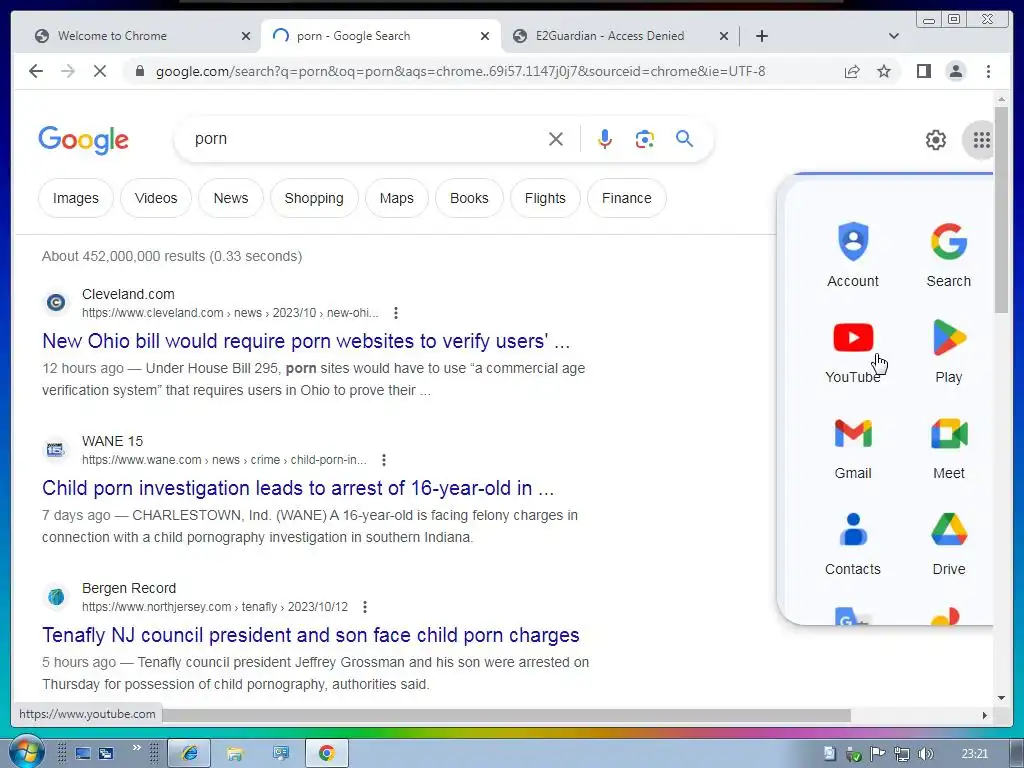This screenshot has height=768, width=1024.
Task: Click the forward navigation arrow
Action: coord(68,71)
